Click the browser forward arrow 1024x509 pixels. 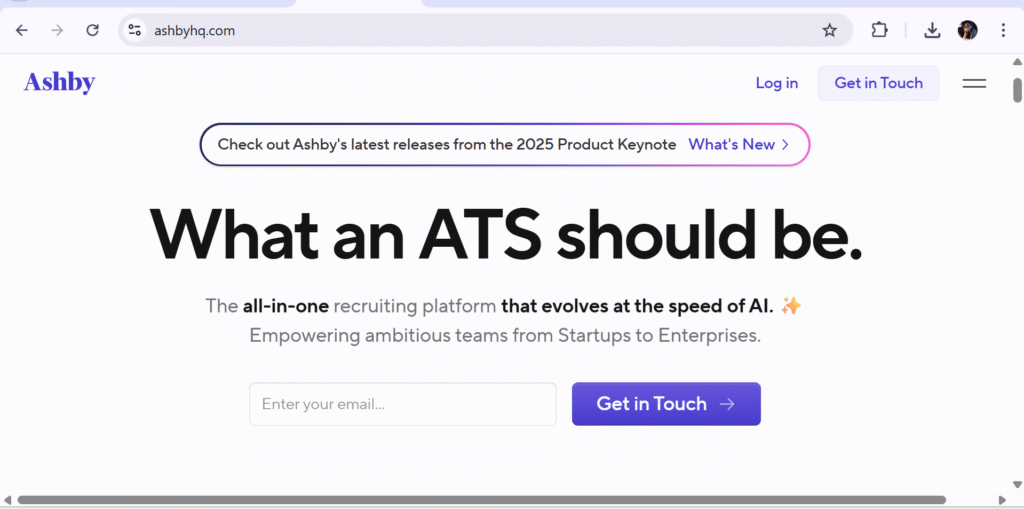[x=57, y=30]
